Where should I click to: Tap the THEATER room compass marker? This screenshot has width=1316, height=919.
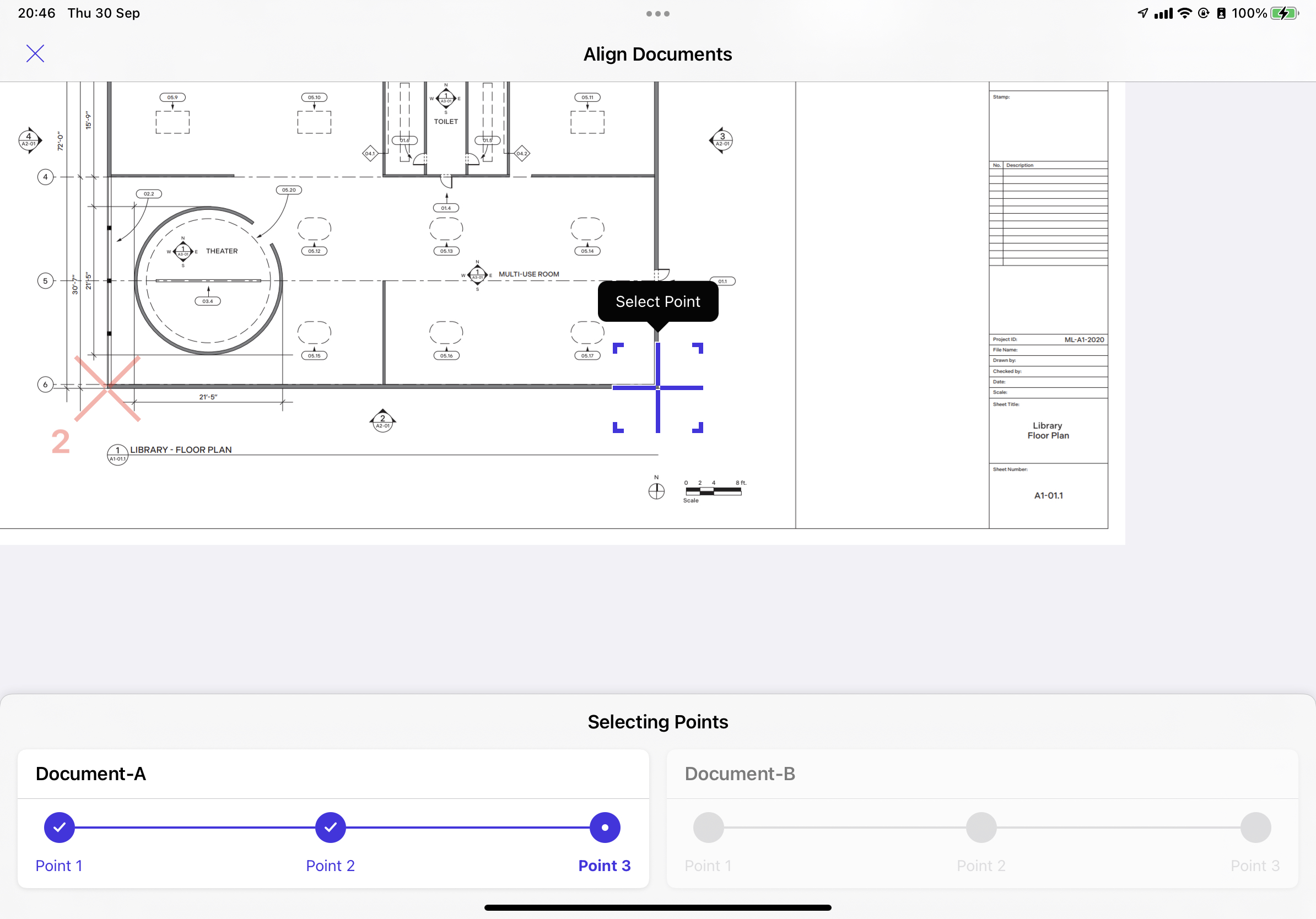click(183, 252)
